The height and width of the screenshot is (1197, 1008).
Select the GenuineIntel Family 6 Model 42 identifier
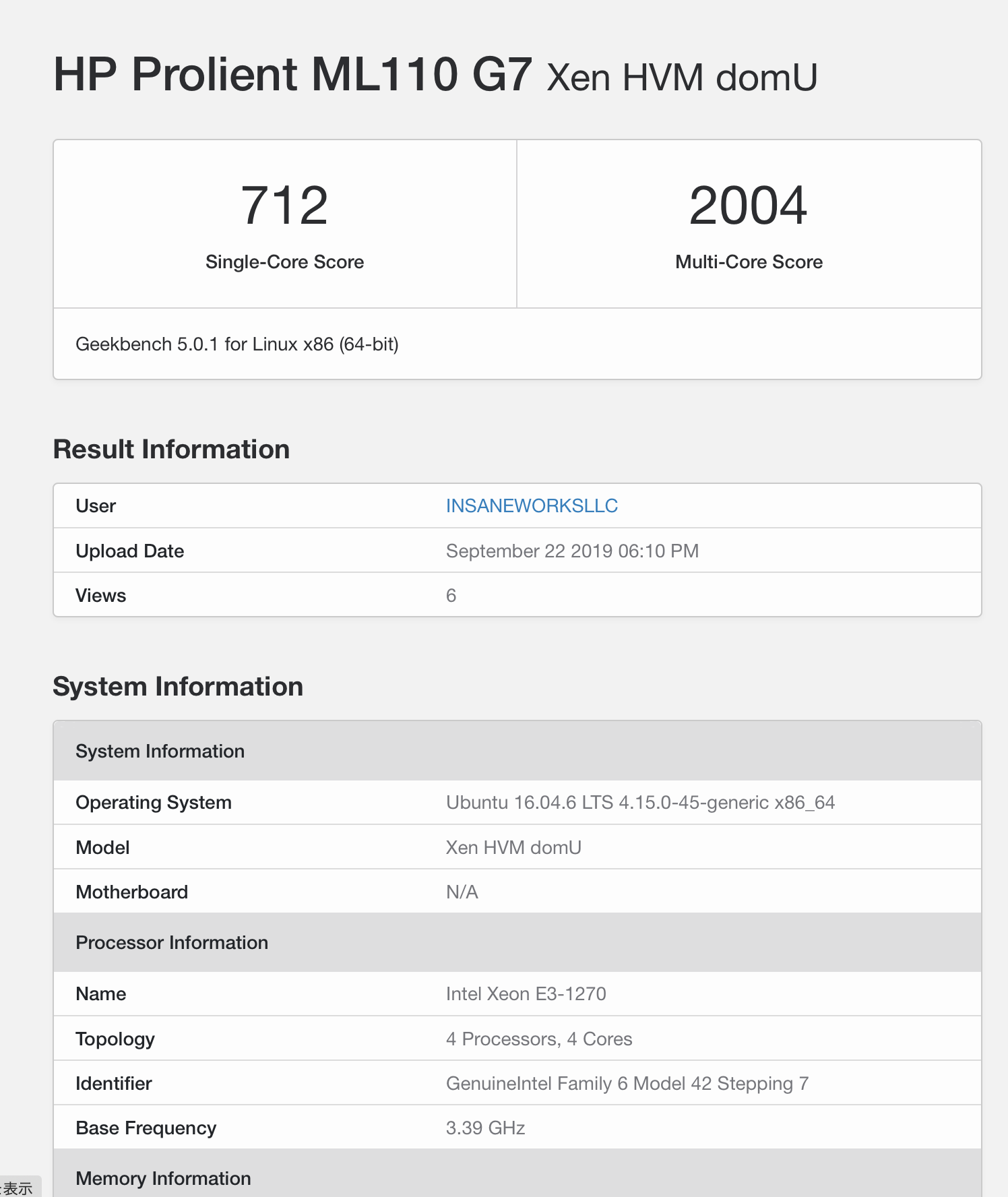click(627, 1083)
